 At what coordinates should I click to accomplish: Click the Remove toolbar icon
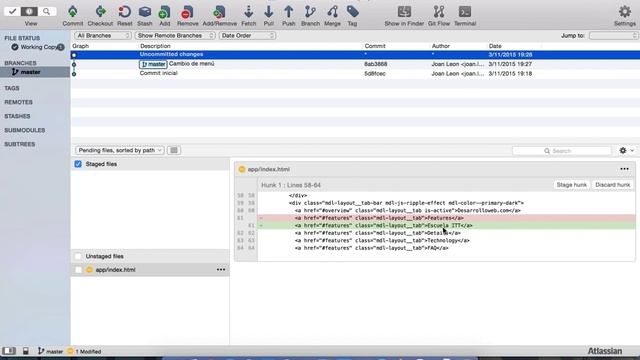(187, 16)
